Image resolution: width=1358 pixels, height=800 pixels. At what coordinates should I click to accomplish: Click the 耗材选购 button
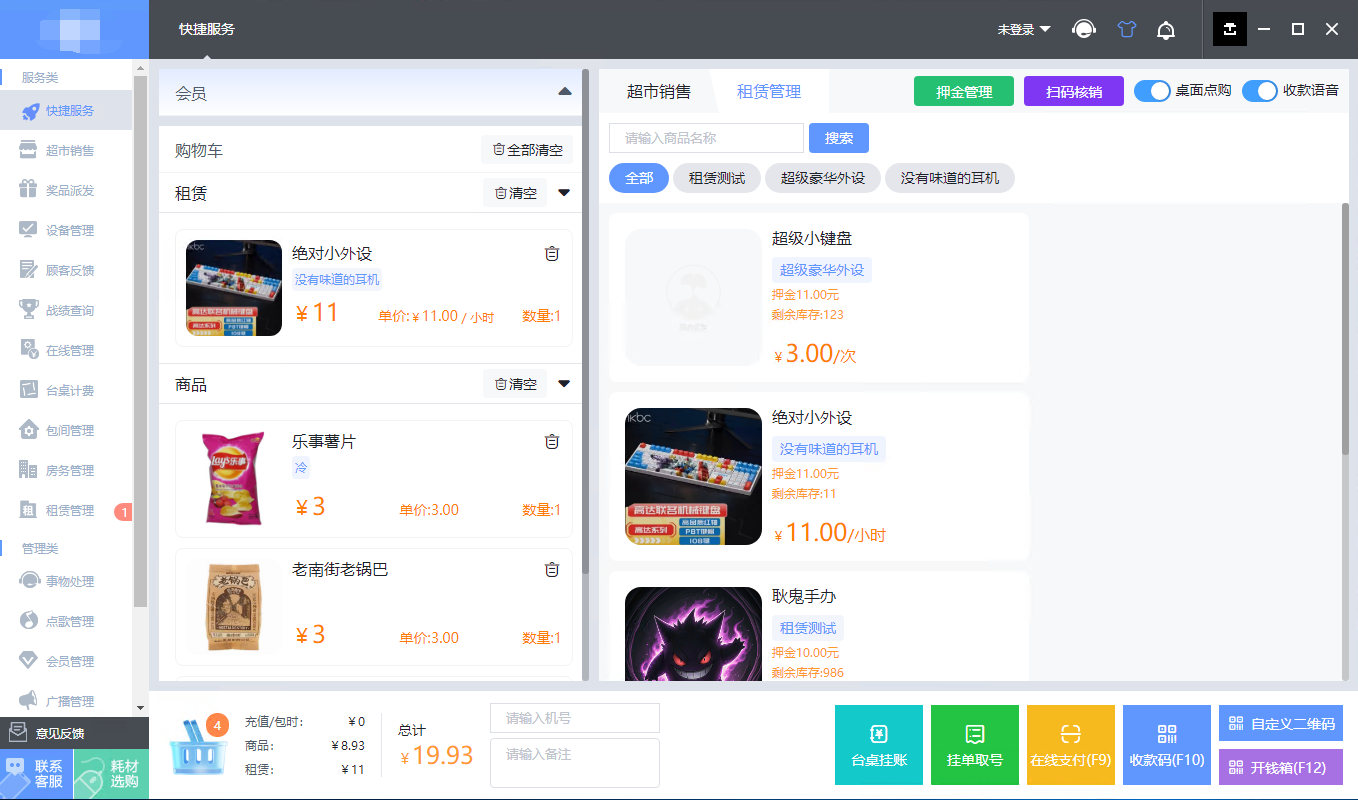[x=112, y=774]
